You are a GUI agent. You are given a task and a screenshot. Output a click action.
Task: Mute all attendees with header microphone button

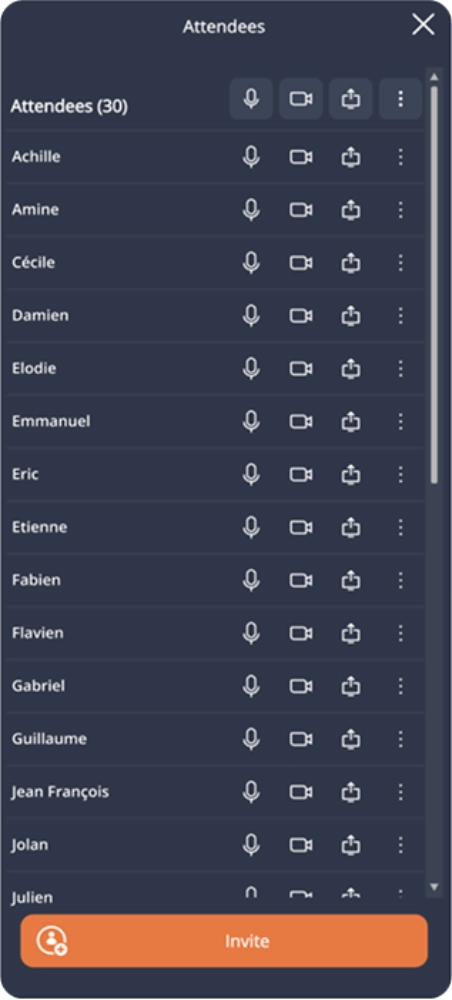(251, 99)
